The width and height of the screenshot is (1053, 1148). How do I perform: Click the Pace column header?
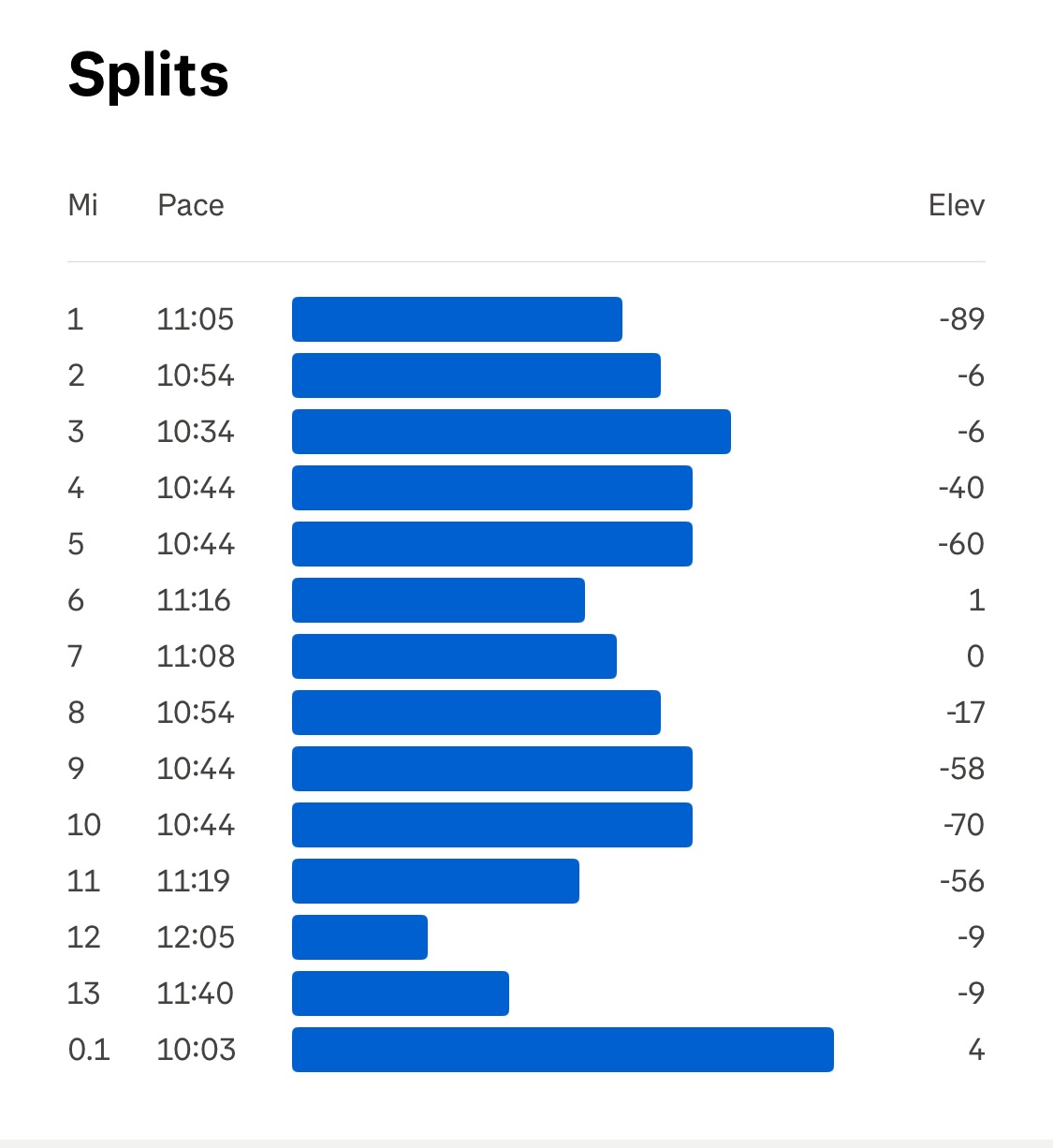click(191, 205)
